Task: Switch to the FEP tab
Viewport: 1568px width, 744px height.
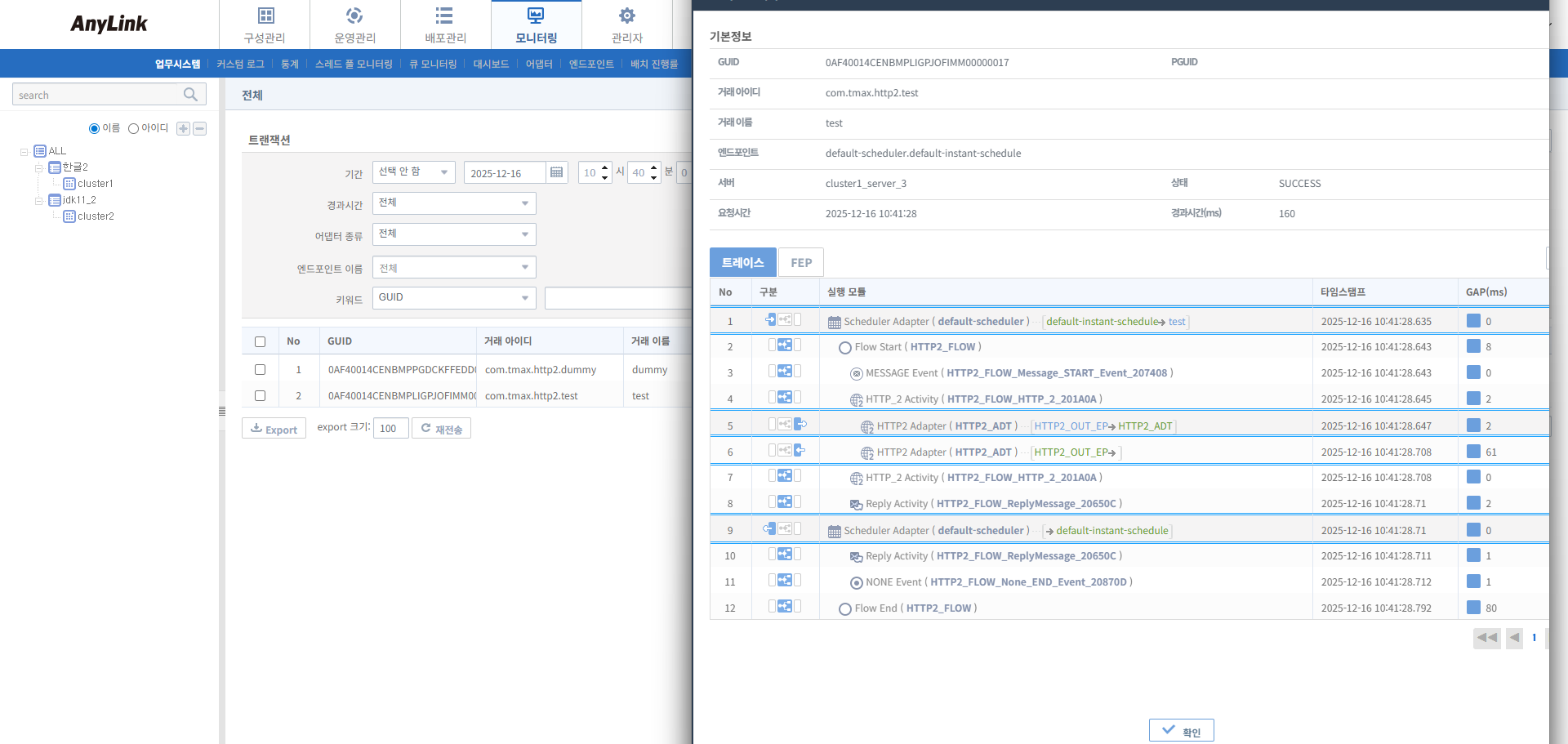Action: coord(800,263)
